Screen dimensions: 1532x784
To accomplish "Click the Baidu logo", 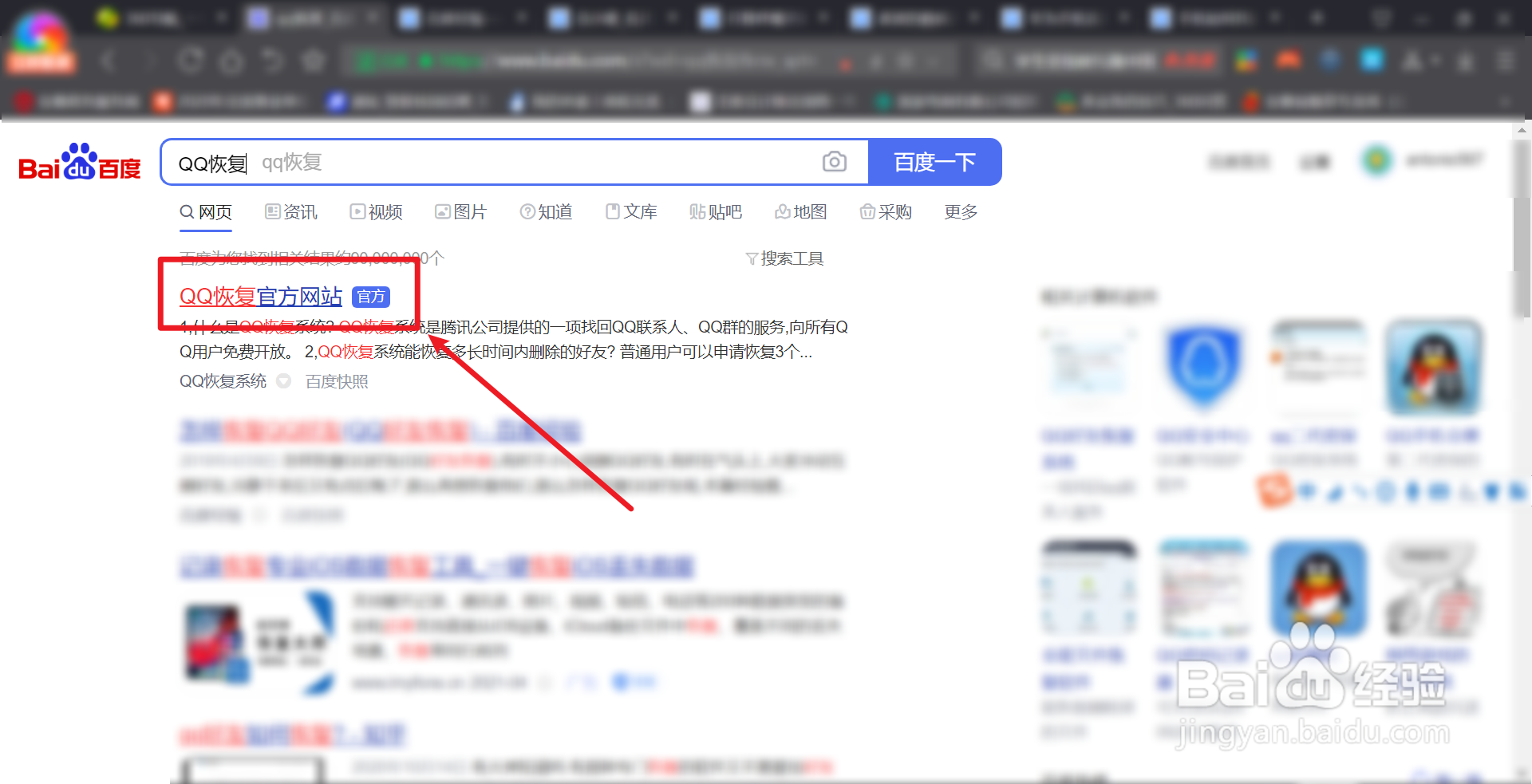I will click(x=79, y=163).
